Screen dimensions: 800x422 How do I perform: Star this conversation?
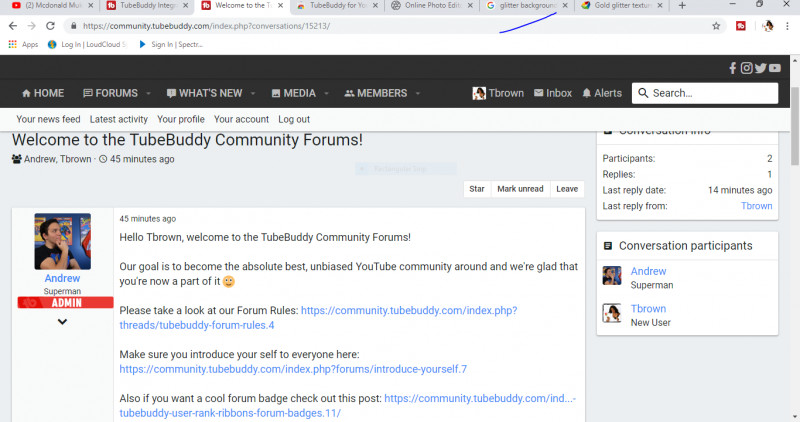[x=477, y=189]
